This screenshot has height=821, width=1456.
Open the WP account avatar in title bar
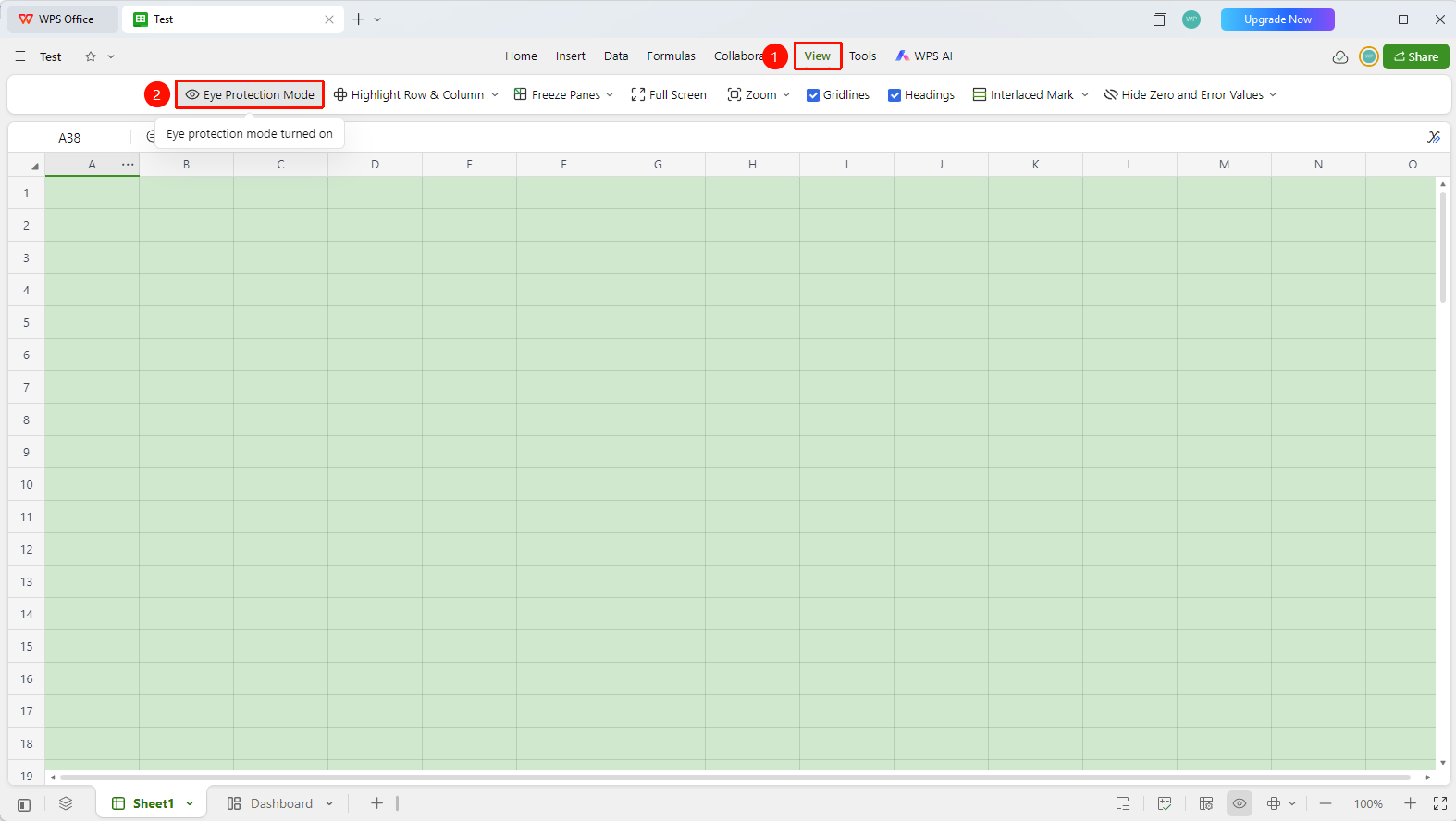tap(1191, 19)
